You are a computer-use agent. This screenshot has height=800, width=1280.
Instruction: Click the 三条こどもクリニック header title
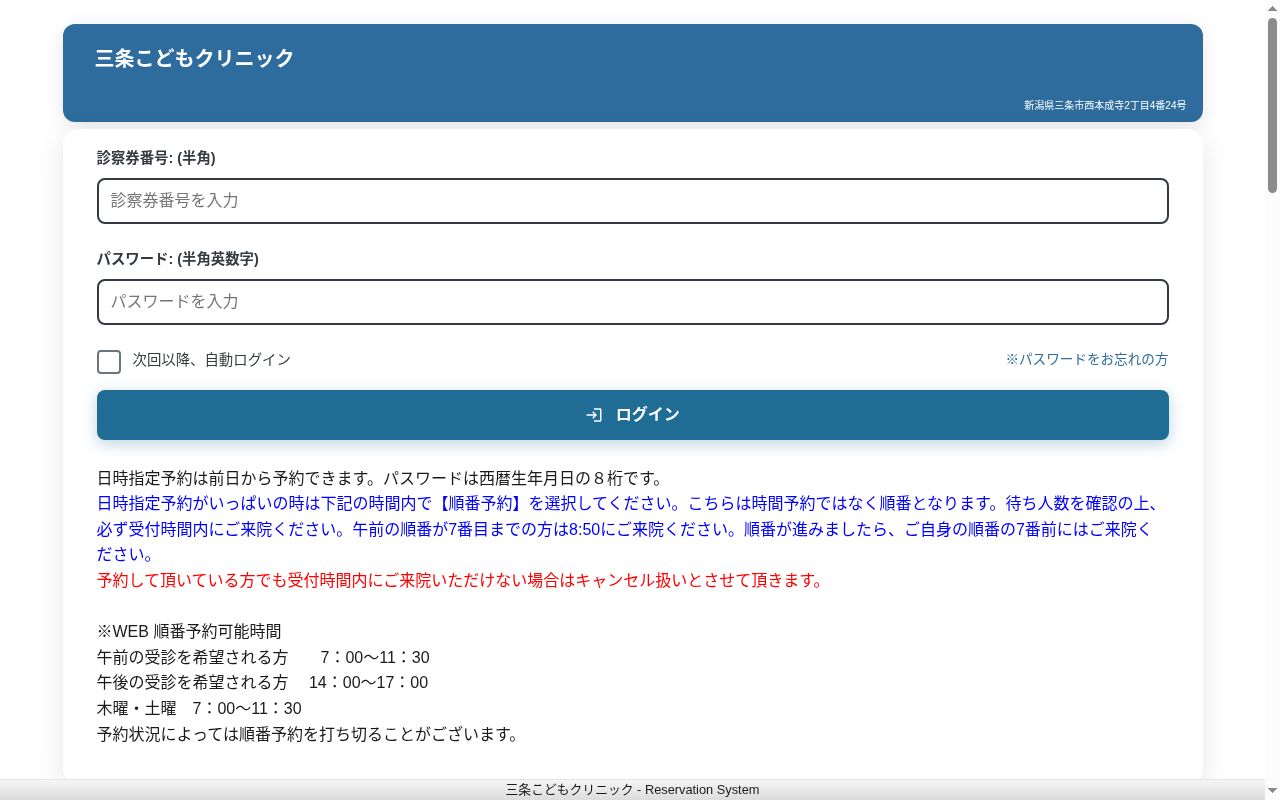pos(195,58)
